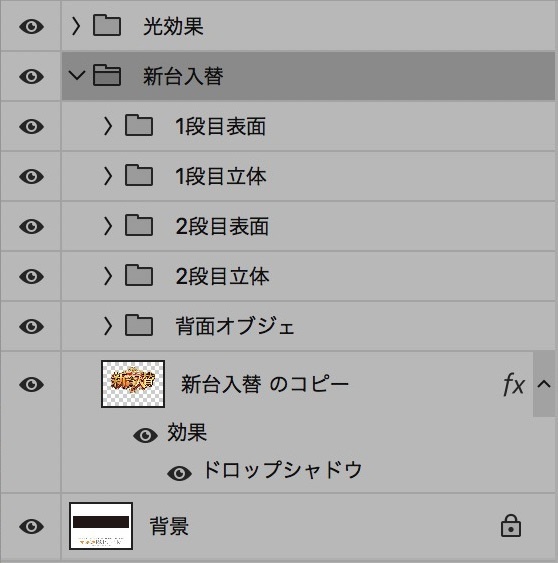Expand the 2段目表面 group
Viewport: 558px width, 563px height.
point(108,226)
